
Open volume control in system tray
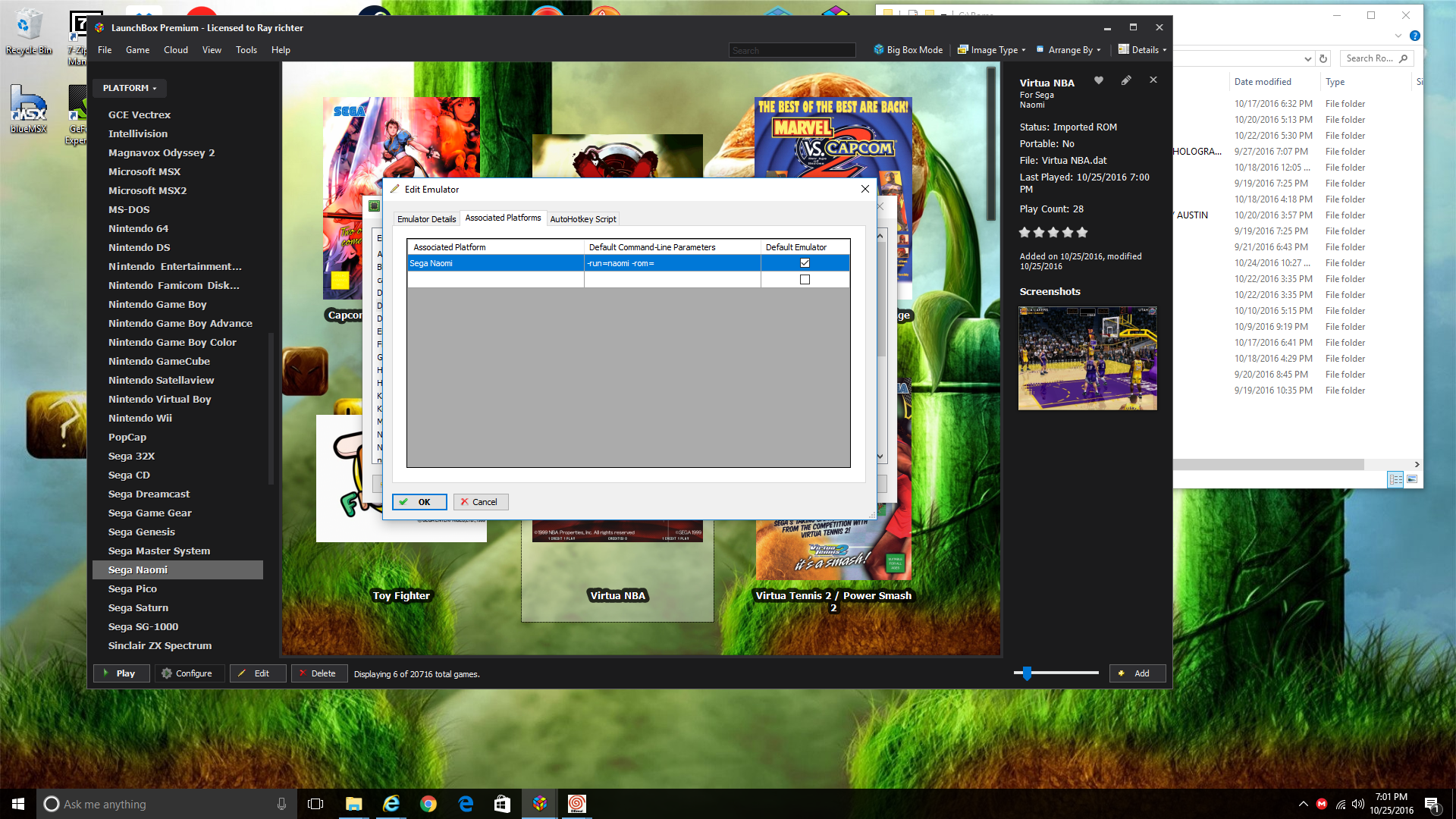click(1357, 804)
